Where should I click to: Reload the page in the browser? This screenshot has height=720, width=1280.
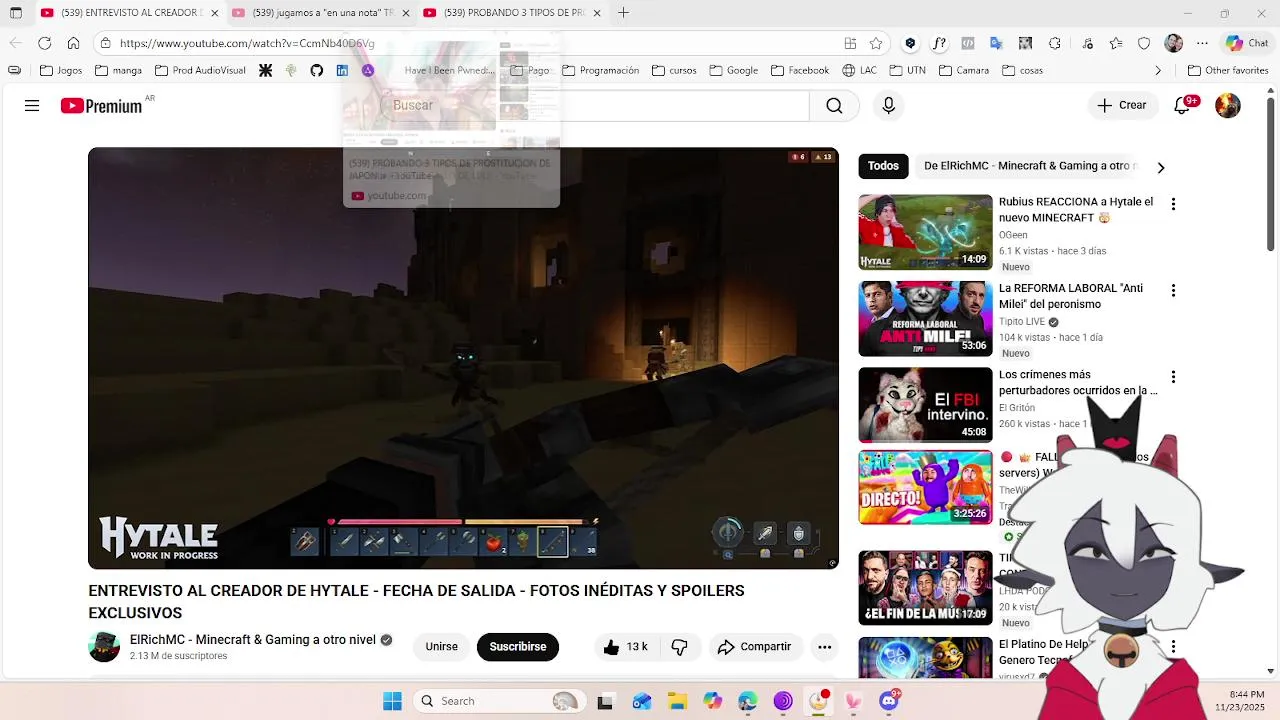click(44, 43)
